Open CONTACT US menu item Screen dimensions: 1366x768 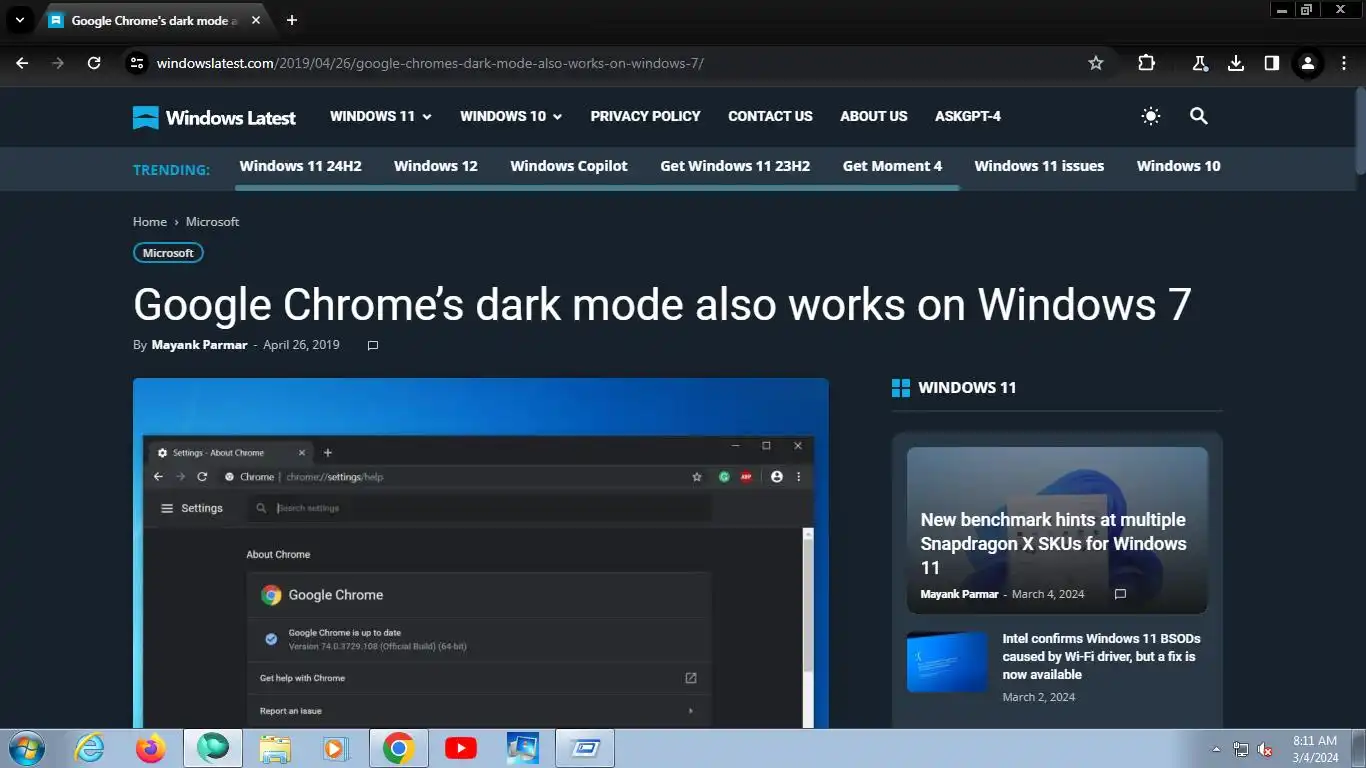(x=770, y=116)
